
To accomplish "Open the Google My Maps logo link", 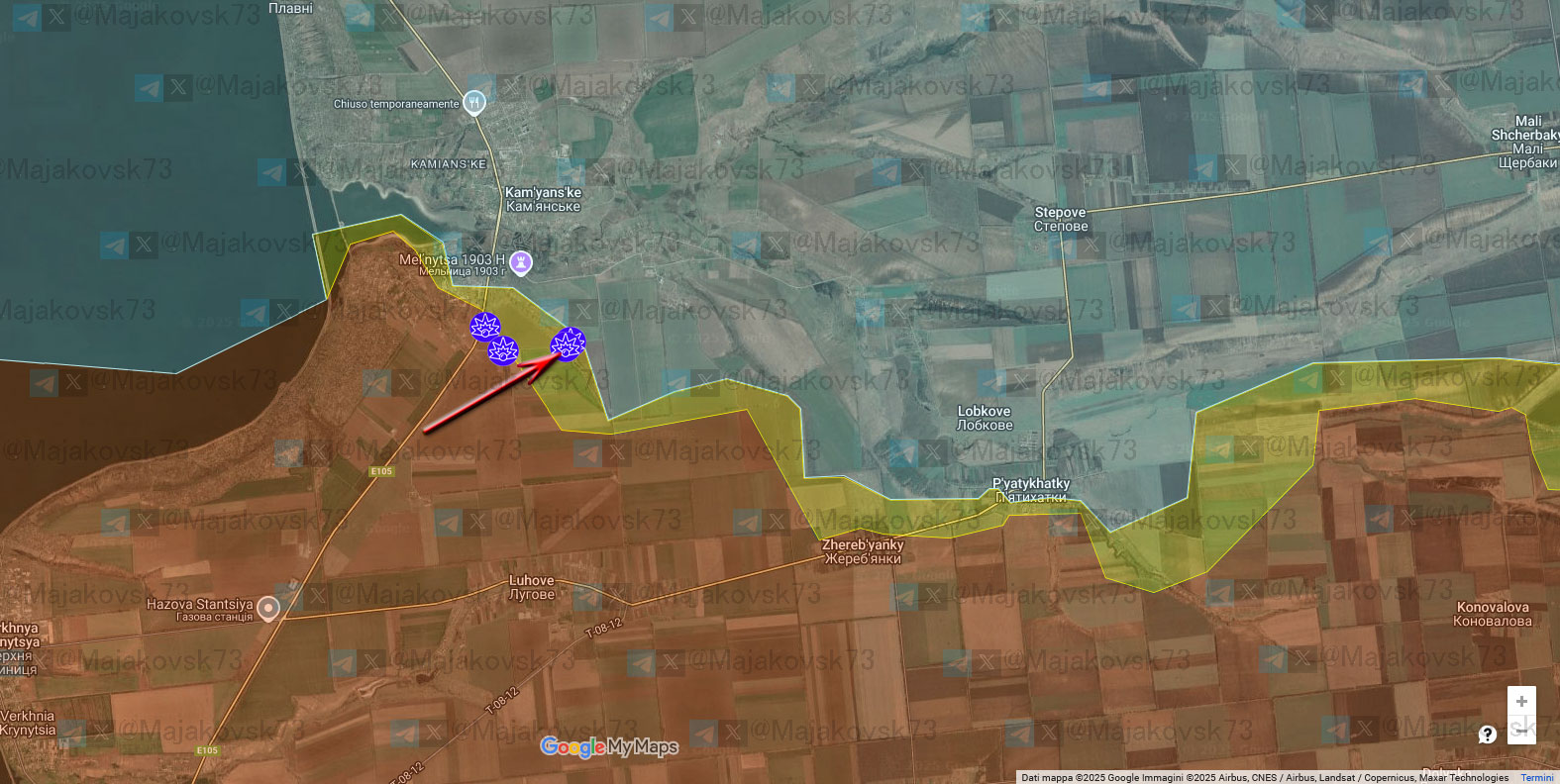I will (609, 746).
